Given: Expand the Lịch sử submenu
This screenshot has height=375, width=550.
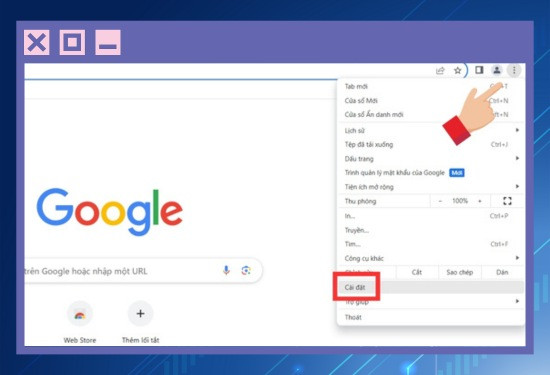Looking at the screenshot, I should tap(431, 130).
